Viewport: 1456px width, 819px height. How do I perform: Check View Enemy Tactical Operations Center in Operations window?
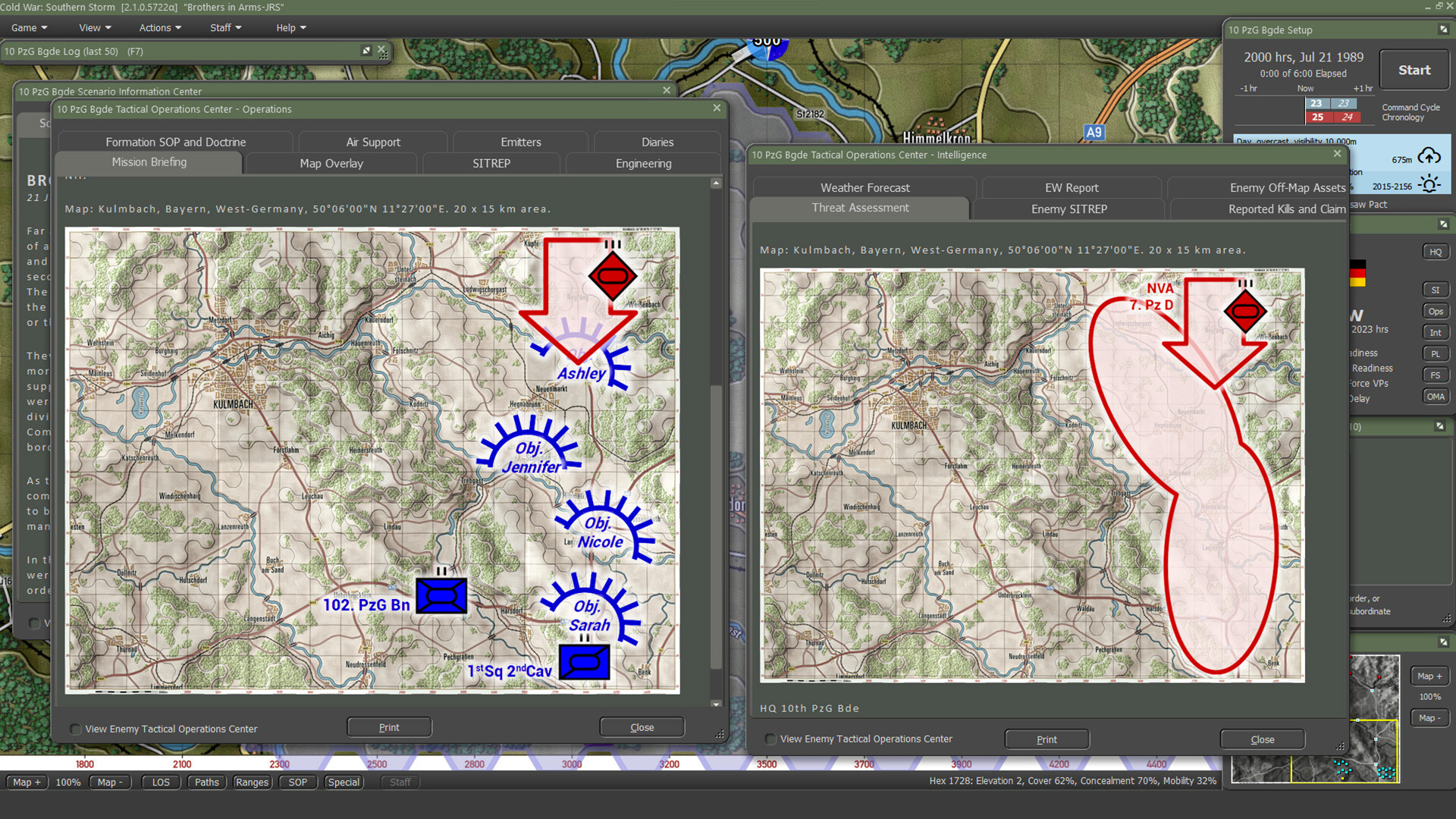pyautogui.click(x=75, y=729)
